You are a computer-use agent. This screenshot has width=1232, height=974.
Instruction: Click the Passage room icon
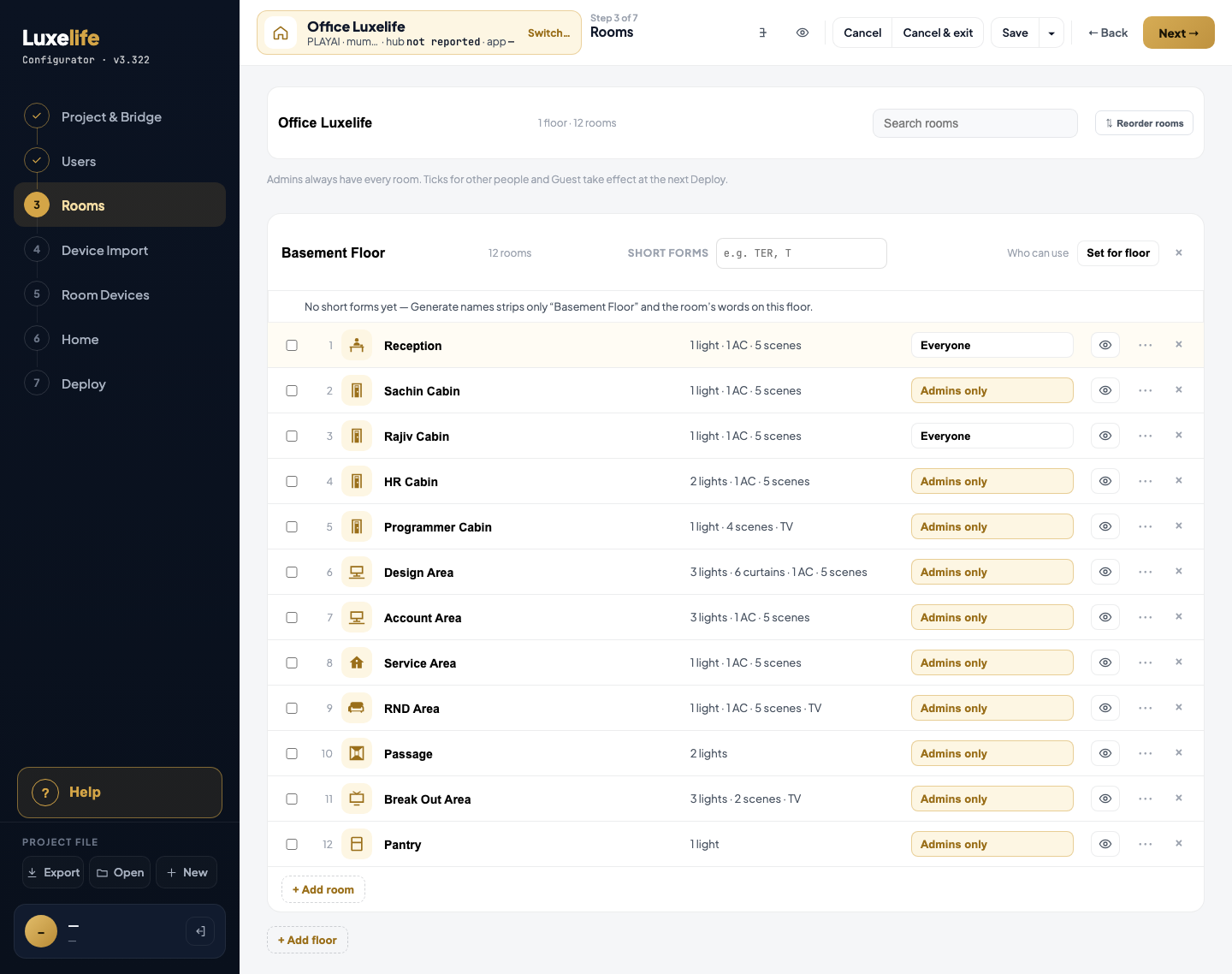tap(357, 753)
